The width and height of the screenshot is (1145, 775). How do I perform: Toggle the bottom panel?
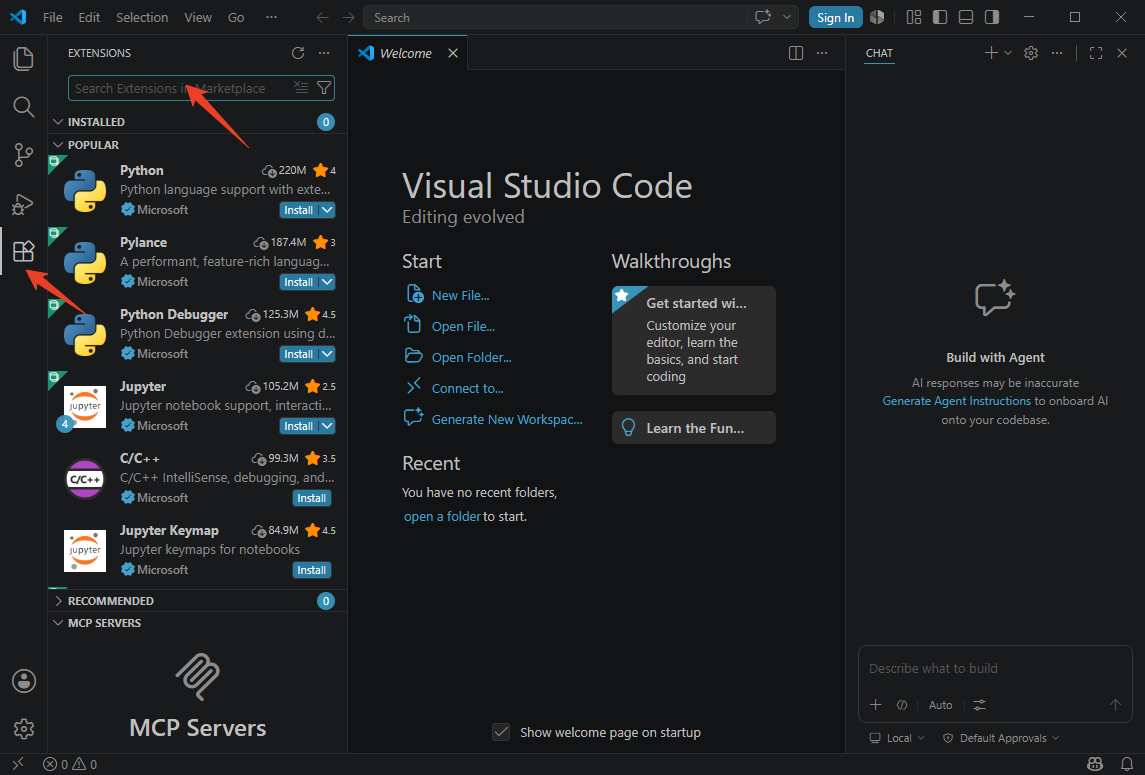(x=965, y=17)
